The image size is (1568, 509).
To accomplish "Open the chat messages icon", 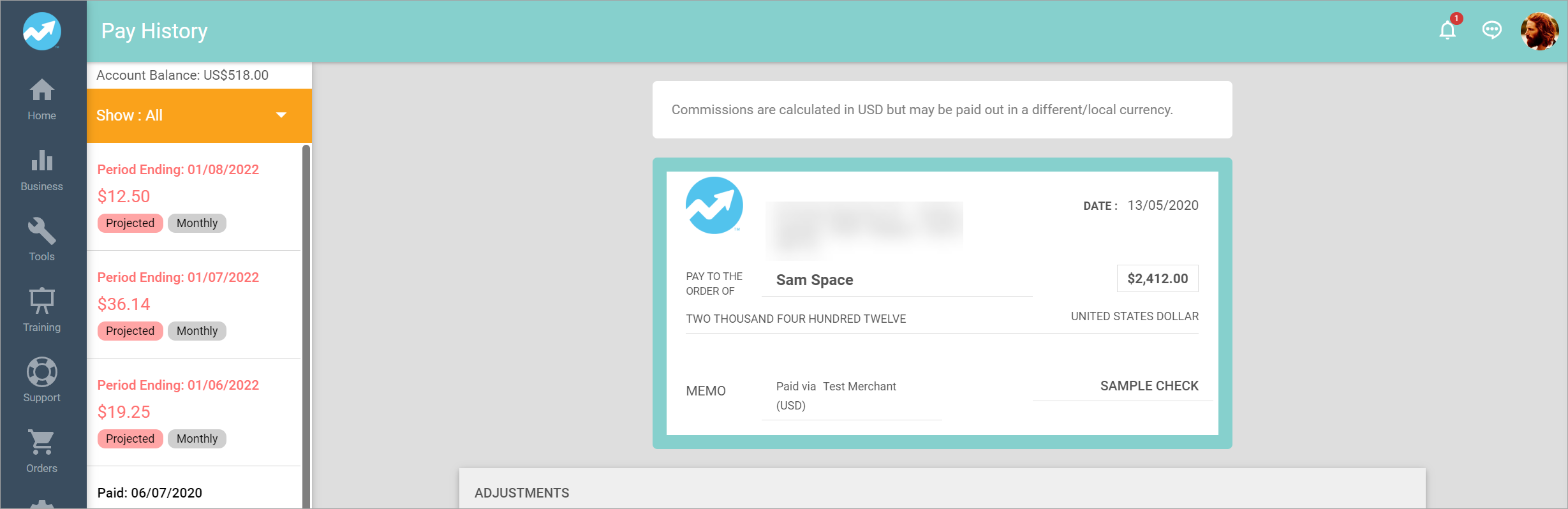I will pos(1491,30).
